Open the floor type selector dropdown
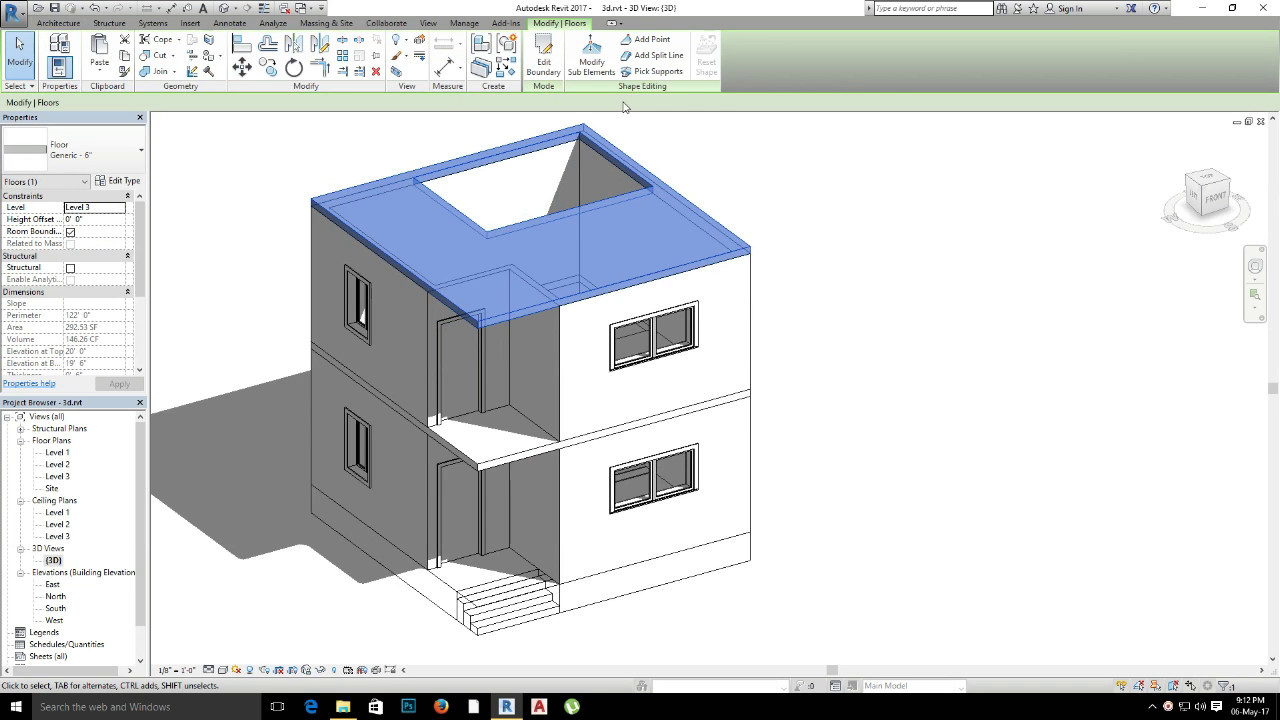The height and width of the screenshot is (720, 1280). (141, 148)
